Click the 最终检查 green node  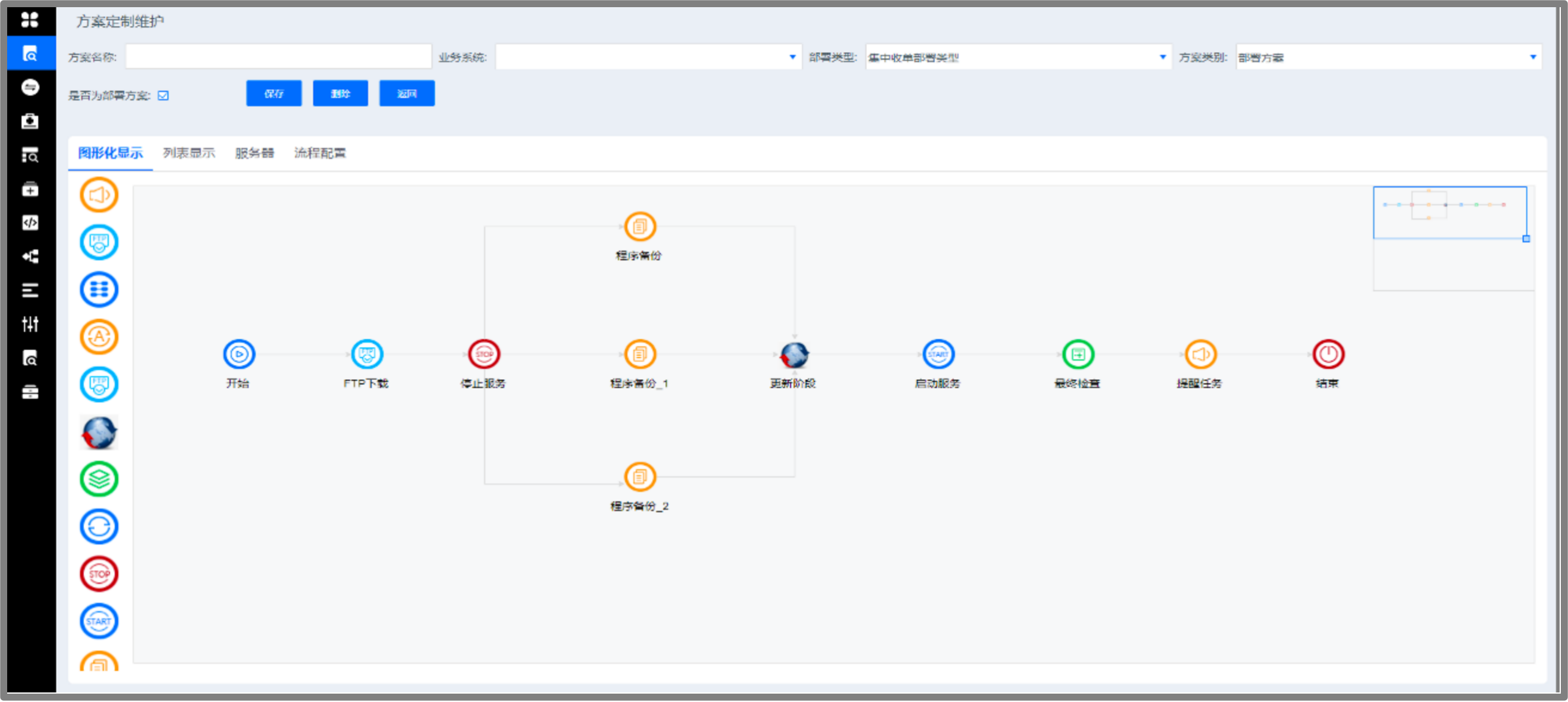[x=1078, y=354]
